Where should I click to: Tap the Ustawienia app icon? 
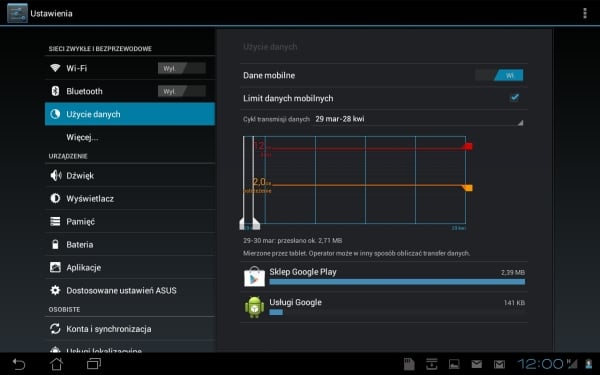[x=17, y=13]
